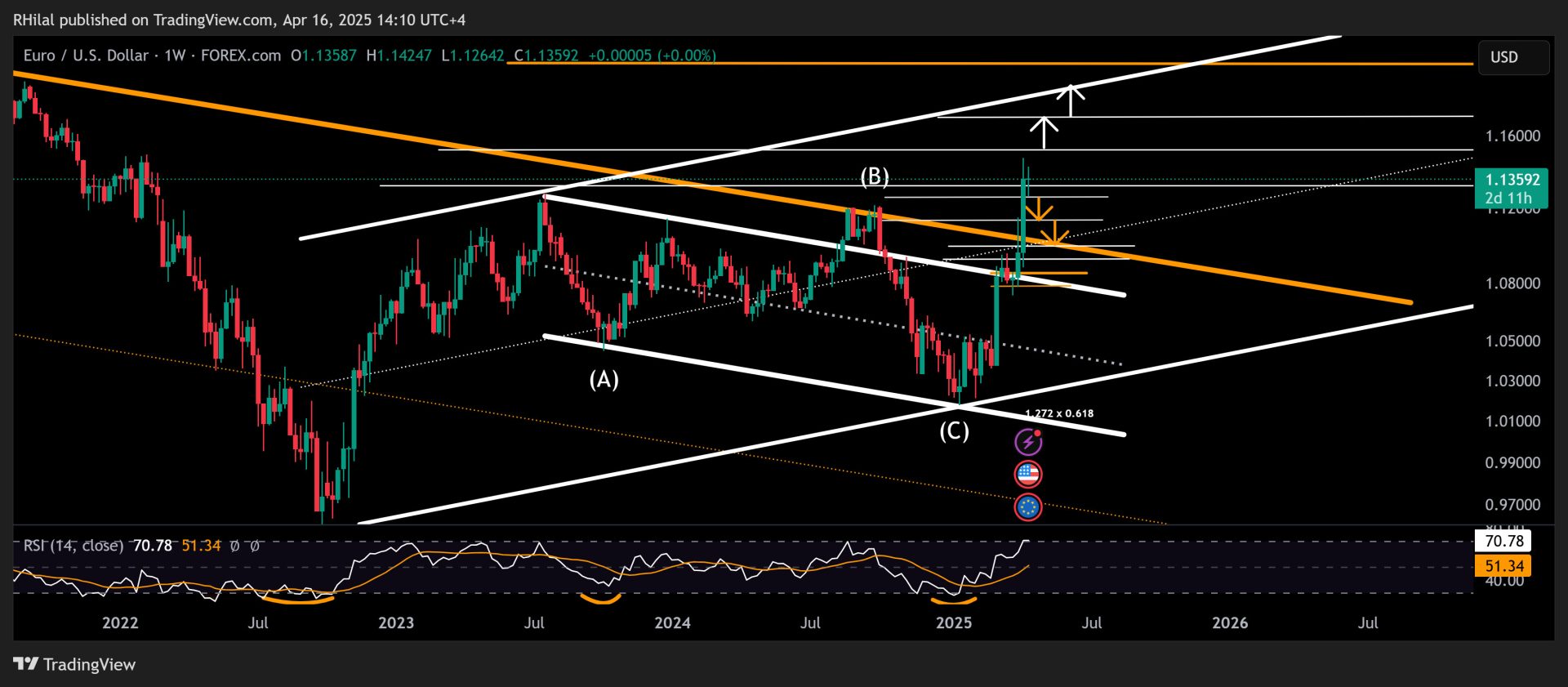This screenshot has height=687, width=1568.
Task: Click the FOREX.com source label
Action: pyautogui.click(x=241, y=56)
